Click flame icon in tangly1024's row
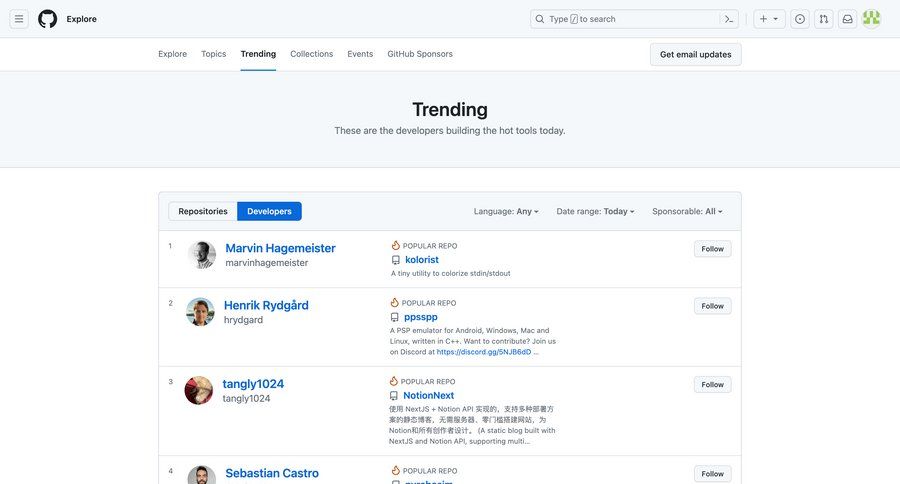 393,381
